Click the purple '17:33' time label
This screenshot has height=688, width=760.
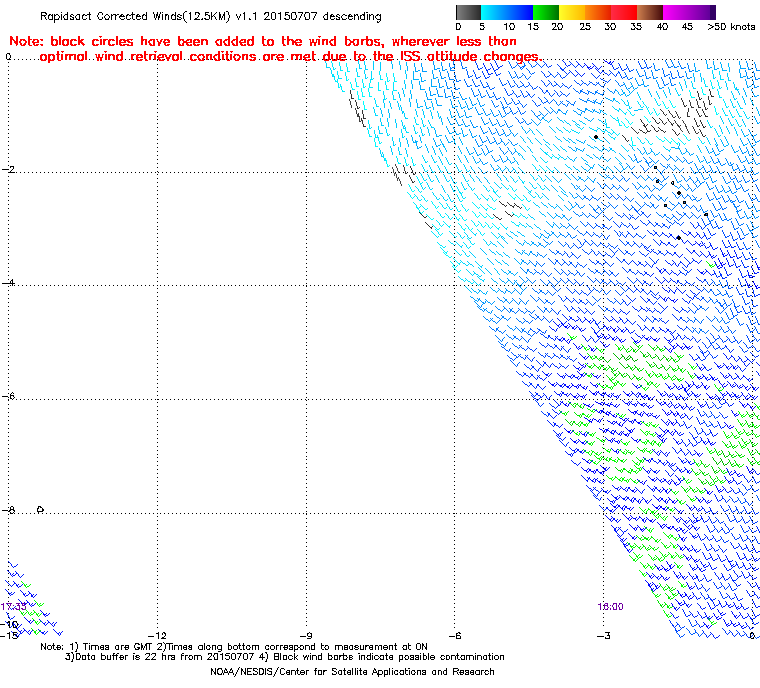pos(14,607)
